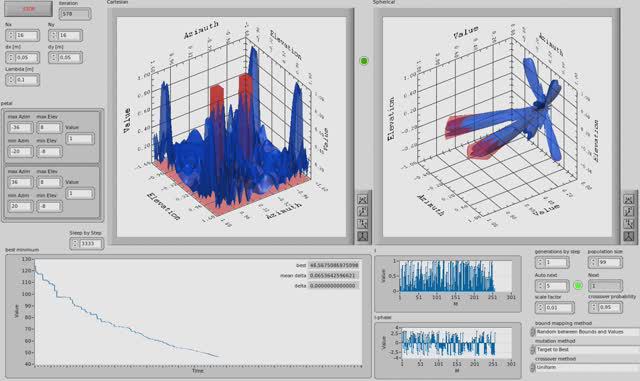Click the second petal Value field

point(80,193)
